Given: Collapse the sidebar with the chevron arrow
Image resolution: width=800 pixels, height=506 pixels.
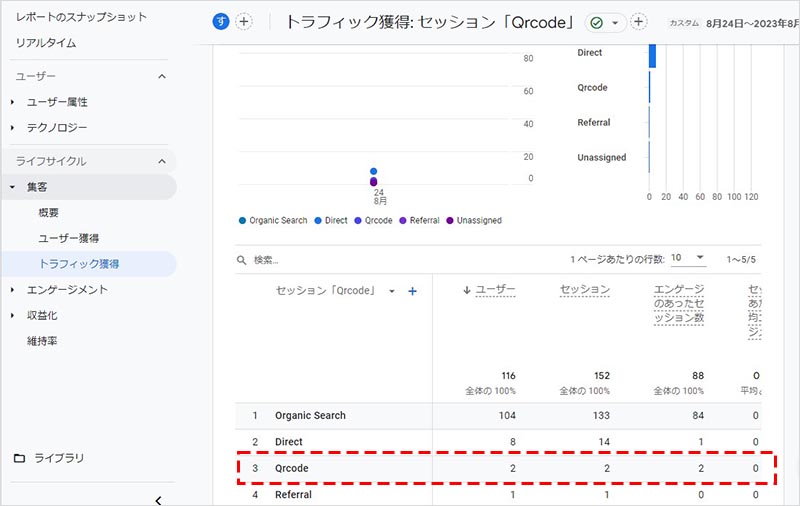Looking at the screenshot, I should tap(158, 500).
